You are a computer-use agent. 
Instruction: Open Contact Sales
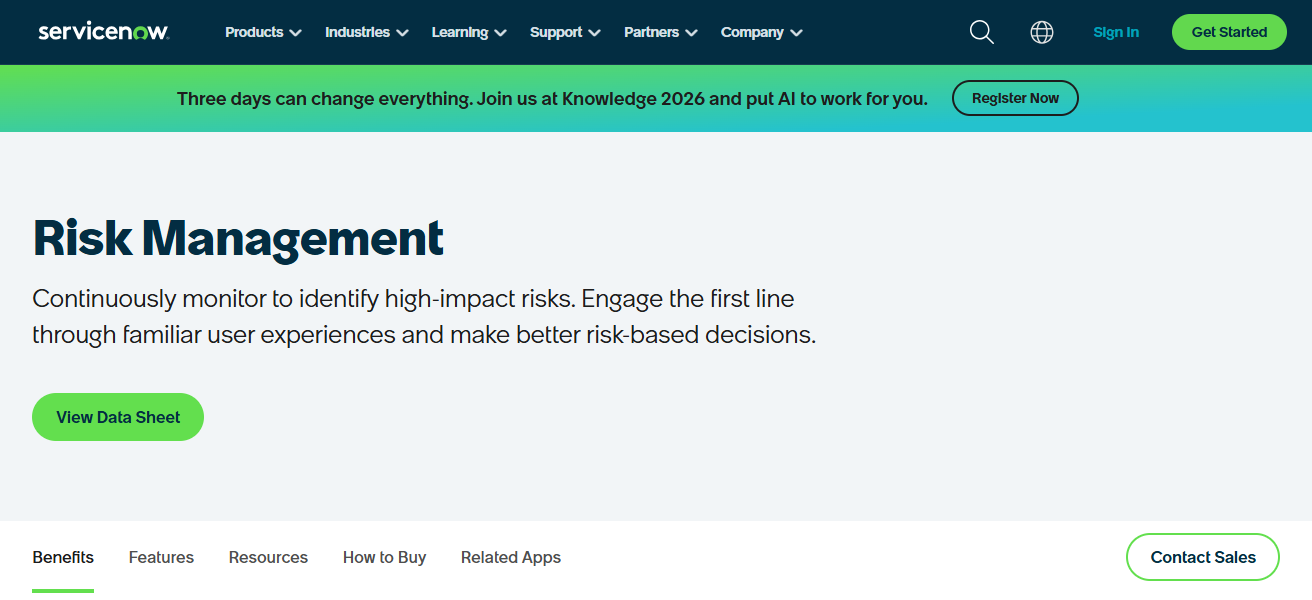click(x=1202, y=557)
